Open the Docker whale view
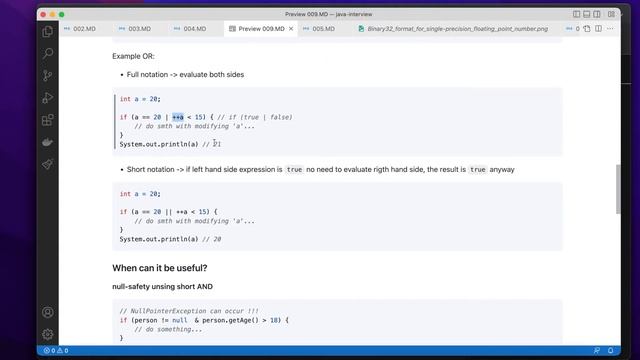Screen dimensions: 640x360 (48, 142)
